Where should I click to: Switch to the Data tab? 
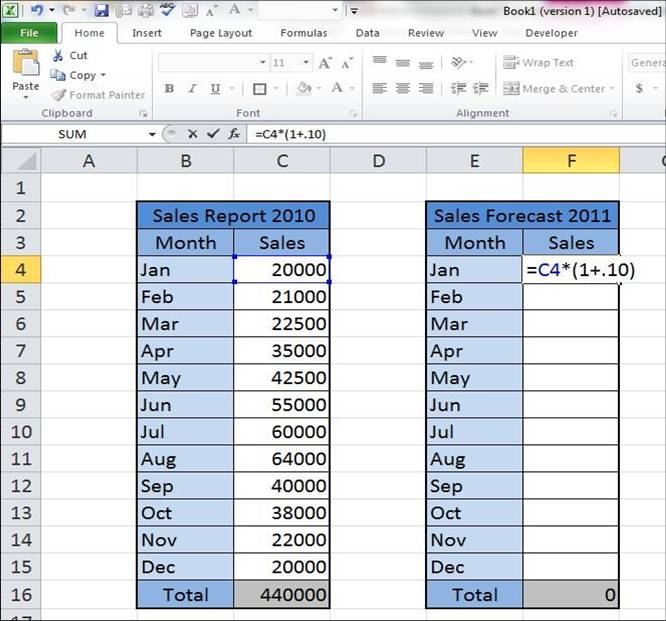tap(367, 33)
